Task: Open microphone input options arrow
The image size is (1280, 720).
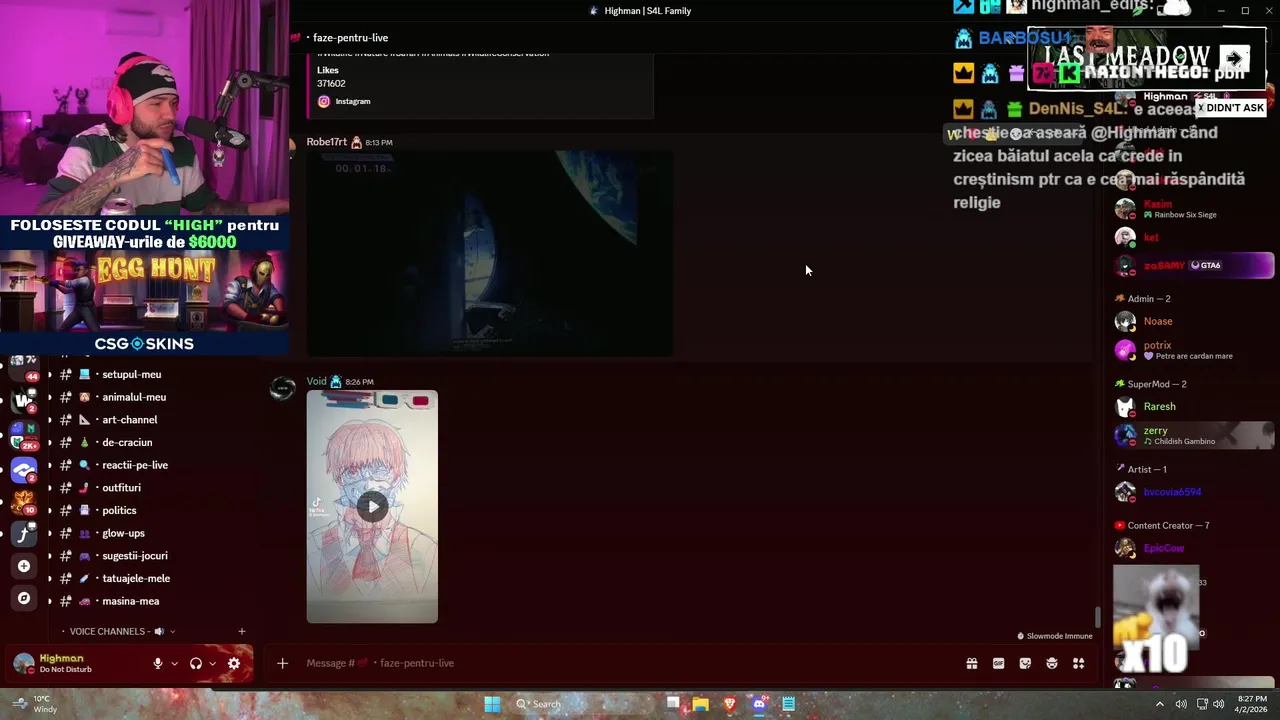Action: coord(174,663)
